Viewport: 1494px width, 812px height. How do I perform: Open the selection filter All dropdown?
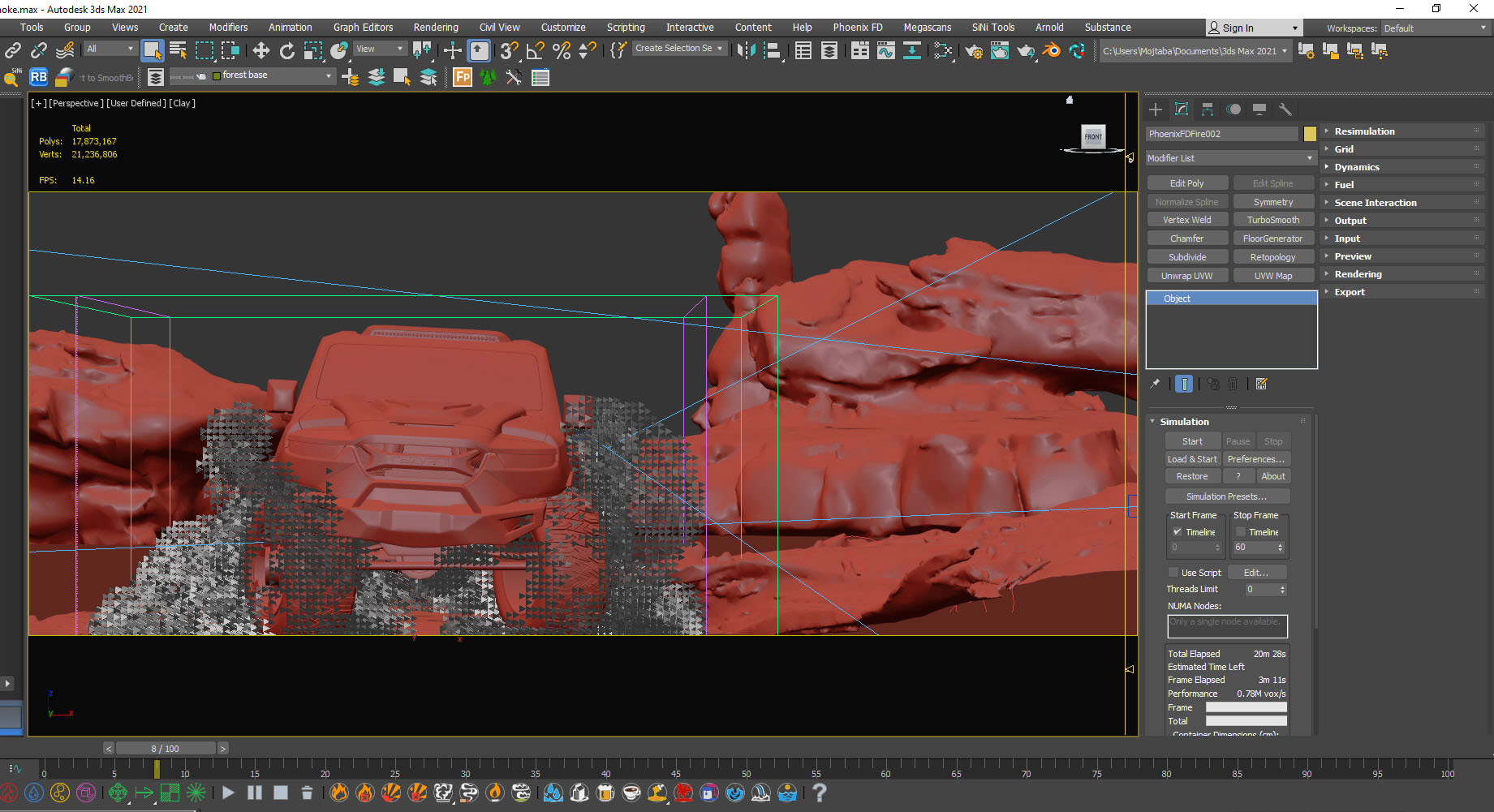point(110,49)
